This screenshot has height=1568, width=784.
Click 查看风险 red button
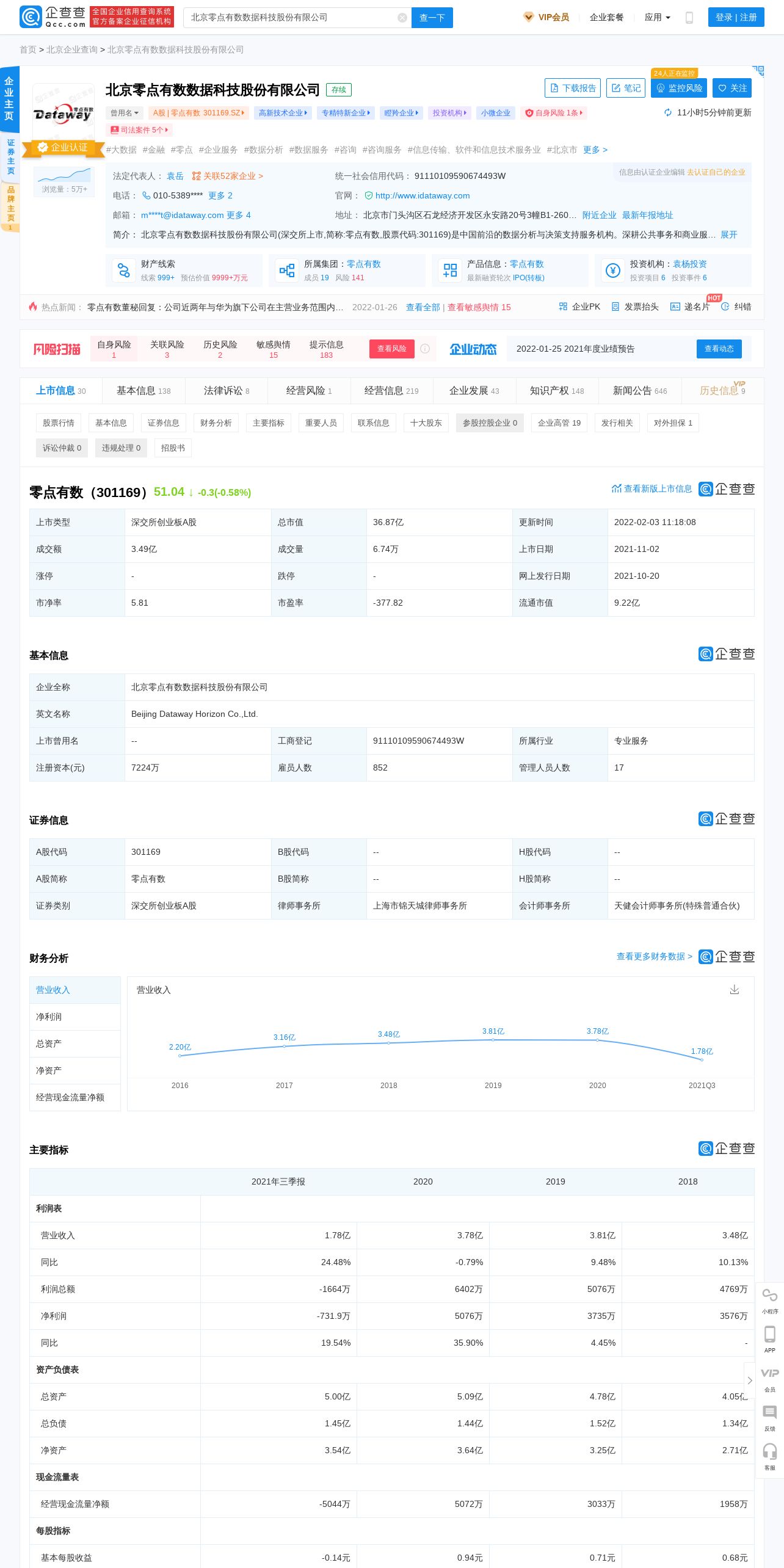click(x=392, y=349)
